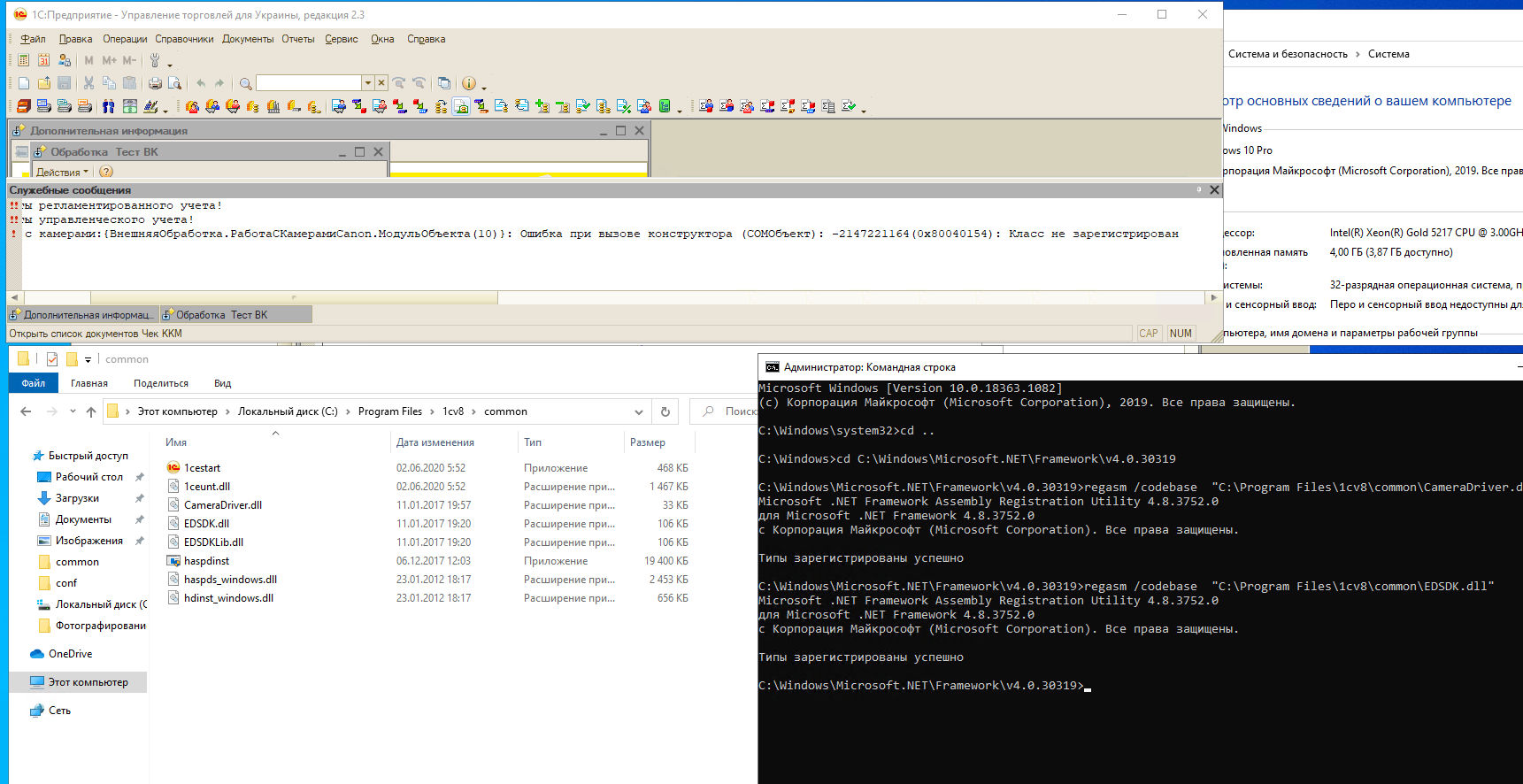The height and width of the screenshot is (784, 1523).
Task: Click the two blue people icon
Action: point(108,106)
